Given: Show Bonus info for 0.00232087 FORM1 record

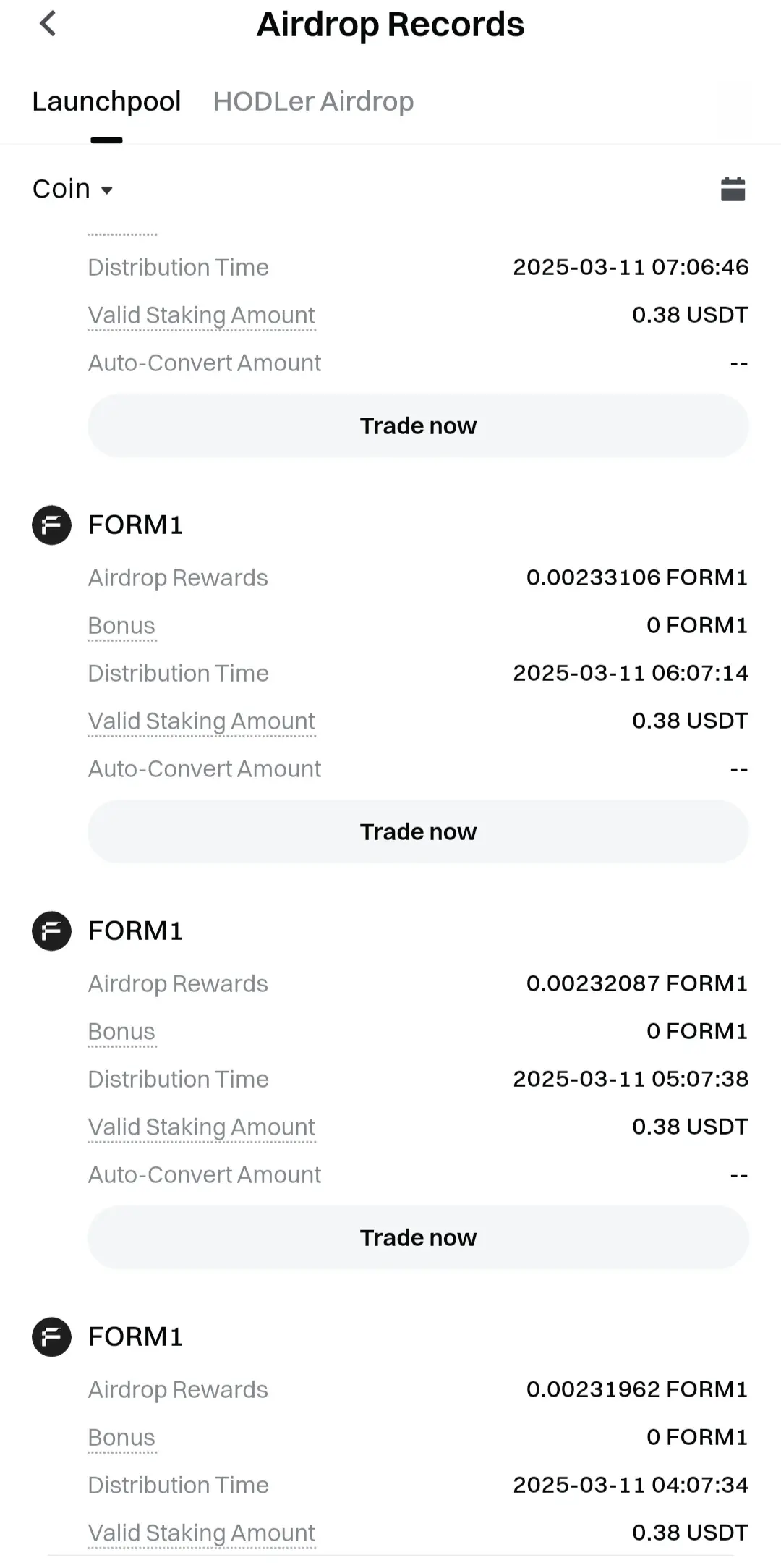Looking at the screenshot, I should [x=121, y=1031].
